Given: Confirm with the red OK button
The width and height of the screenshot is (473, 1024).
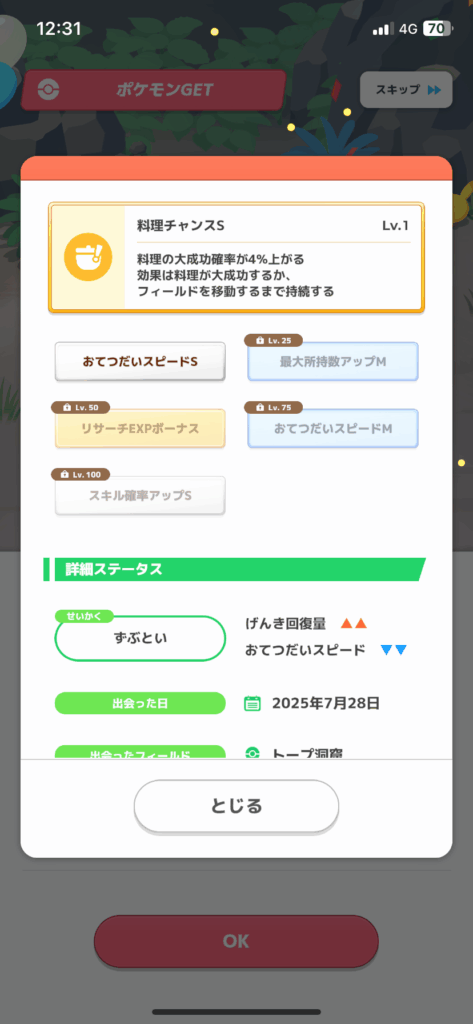Looking at the screenshot, I should [236, 941].
